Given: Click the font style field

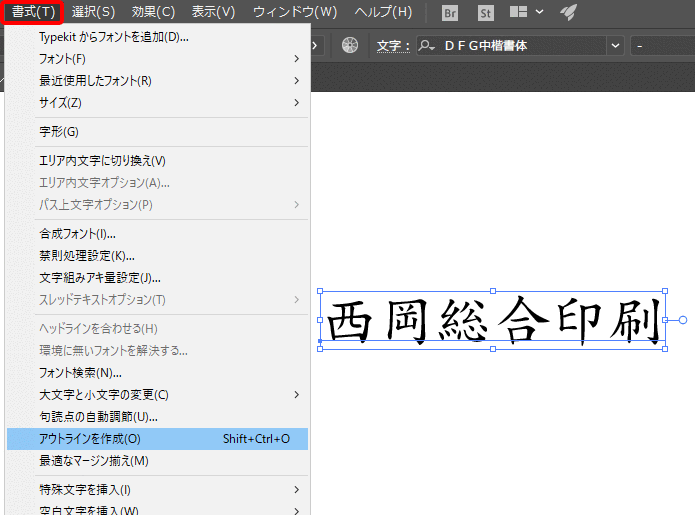Looking at the screenshot, I should [x=662, y=46].
